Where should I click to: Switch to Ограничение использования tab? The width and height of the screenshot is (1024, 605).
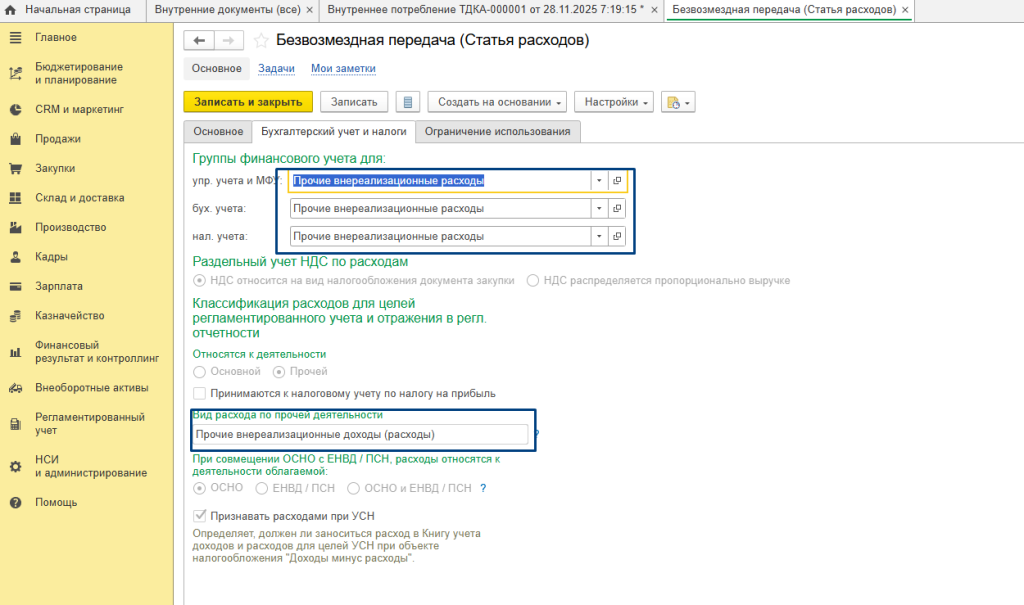click(497, 131)
